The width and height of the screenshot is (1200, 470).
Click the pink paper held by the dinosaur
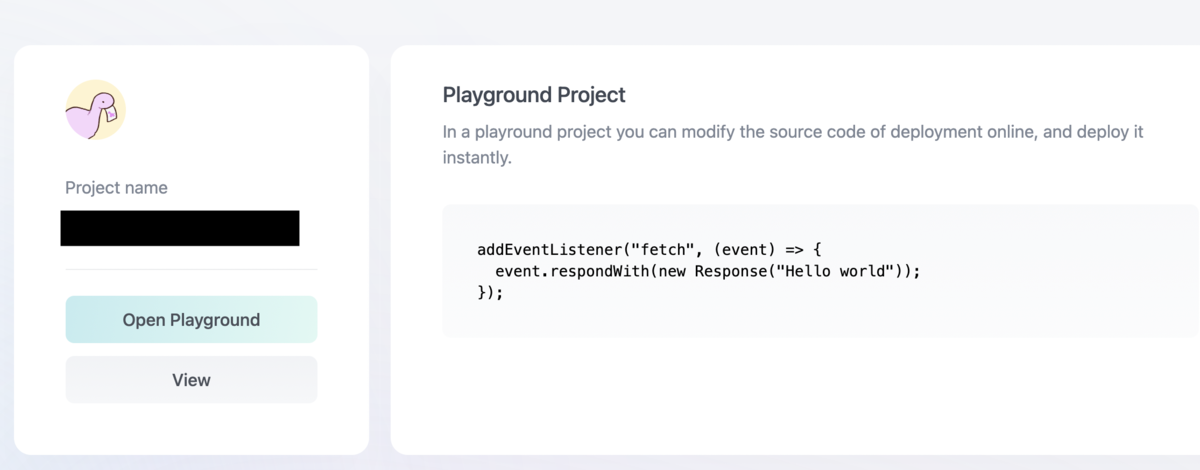(109, 113)
